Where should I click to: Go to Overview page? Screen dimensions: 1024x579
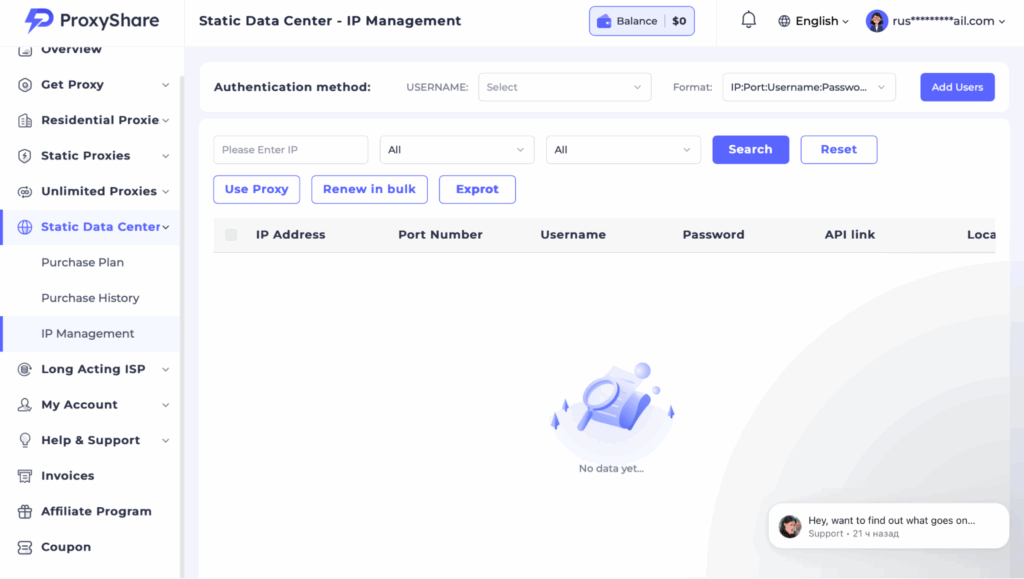point(71,50)
